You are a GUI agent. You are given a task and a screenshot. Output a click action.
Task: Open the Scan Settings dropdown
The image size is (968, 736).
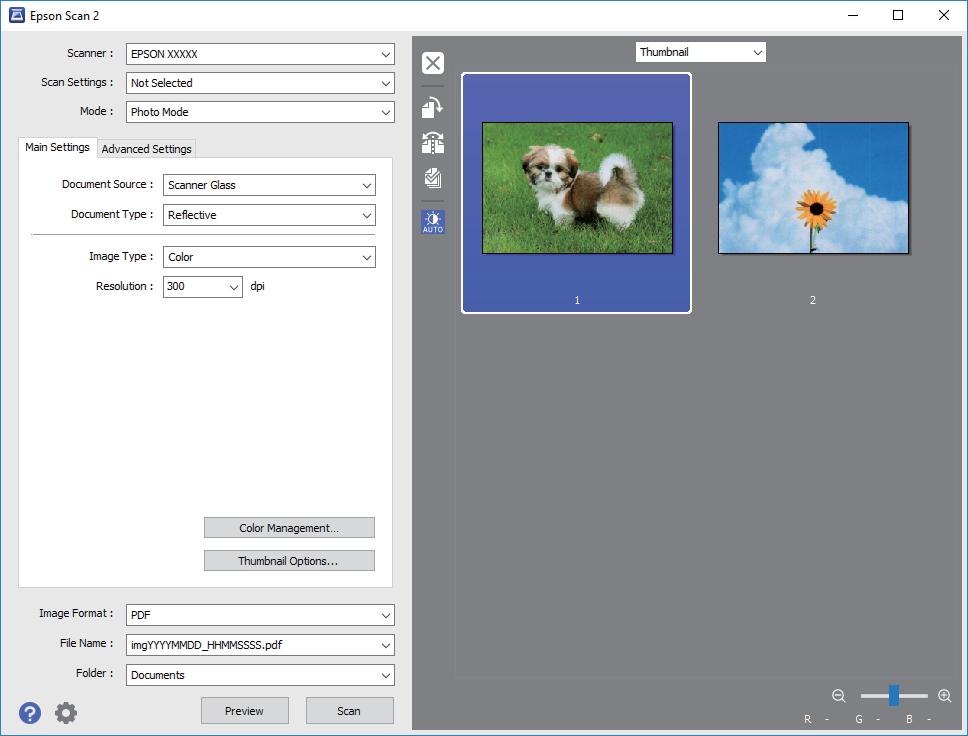pos(260,83)
